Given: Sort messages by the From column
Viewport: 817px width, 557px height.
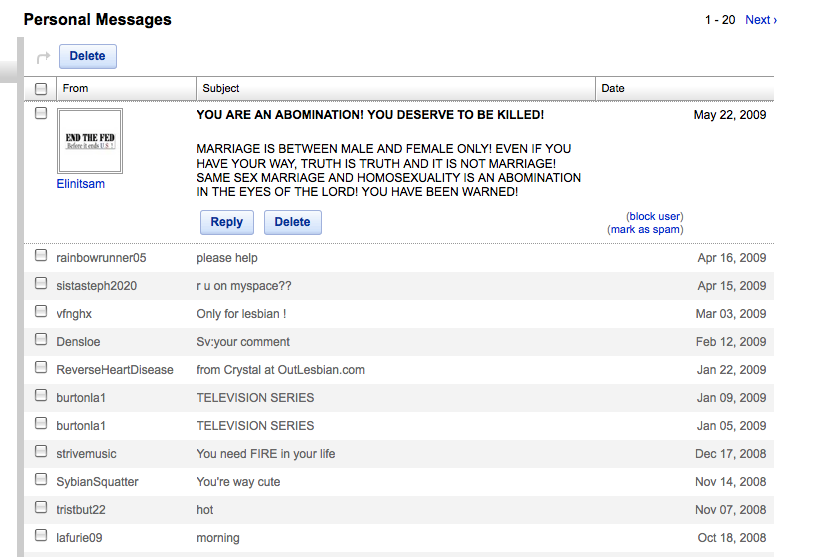Looking at the screenshot, I should [76, 88].
